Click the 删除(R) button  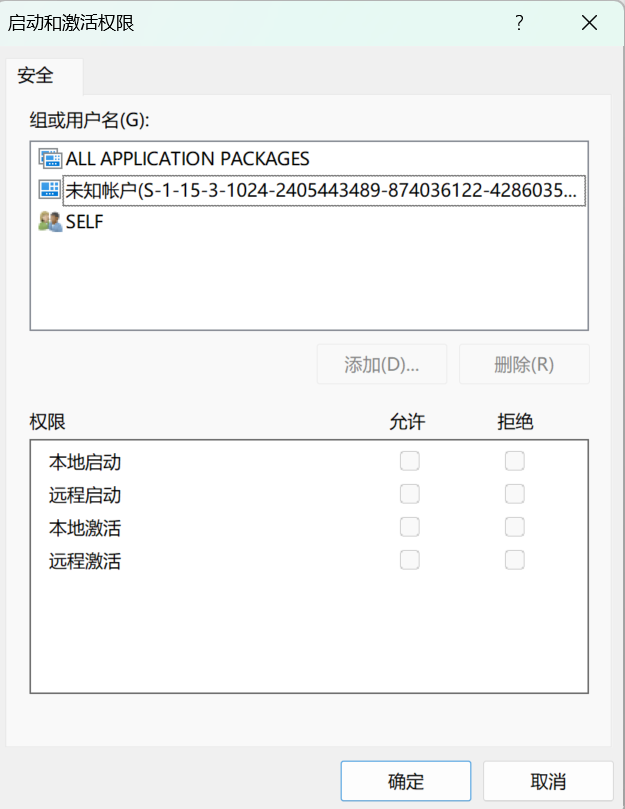pyautogui.click(x=524, y=363)
